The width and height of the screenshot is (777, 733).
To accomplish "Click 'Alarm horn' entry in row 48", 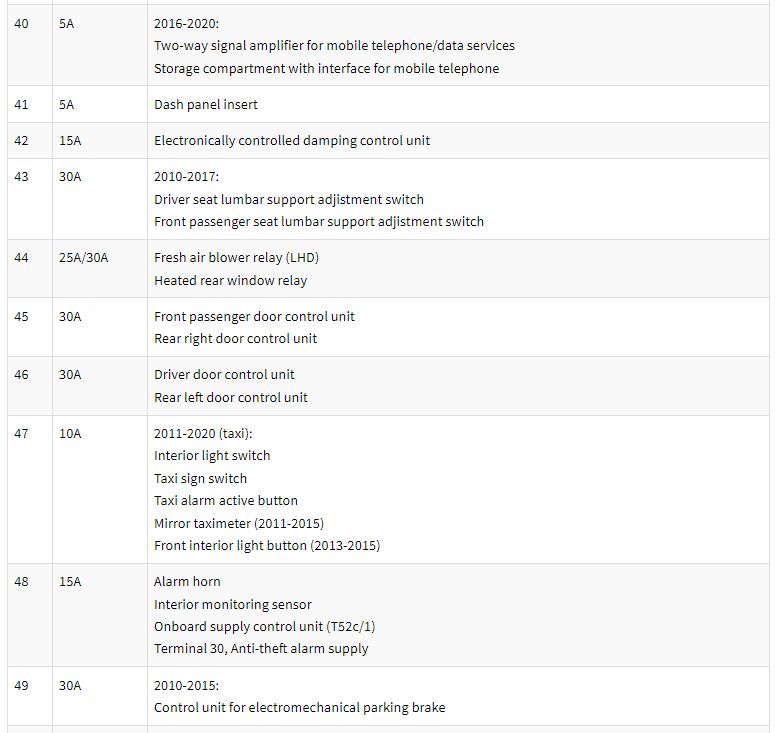I will pyautogui.click(x=187, y=582).
